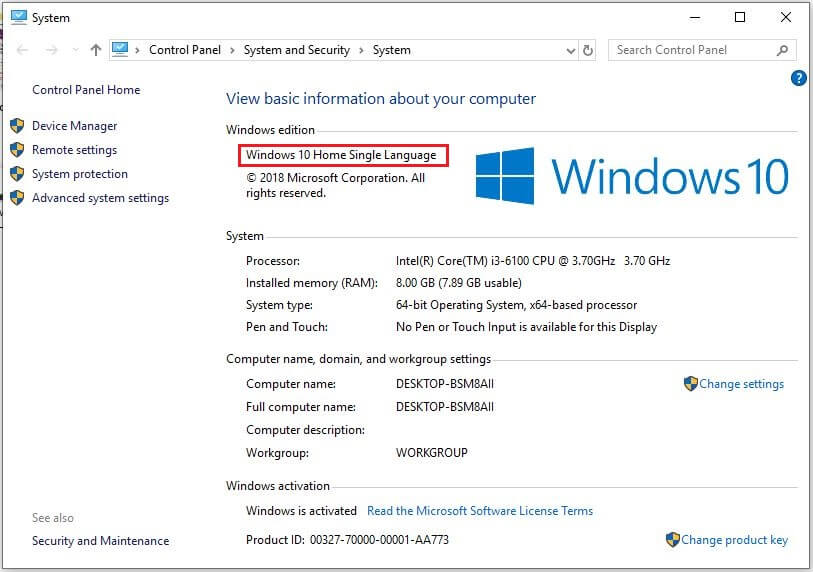Image resolution: width=813 pixels, height=572 pixels.
Task: Click the search magnifier icon
Action: click(x=782, y=50)
